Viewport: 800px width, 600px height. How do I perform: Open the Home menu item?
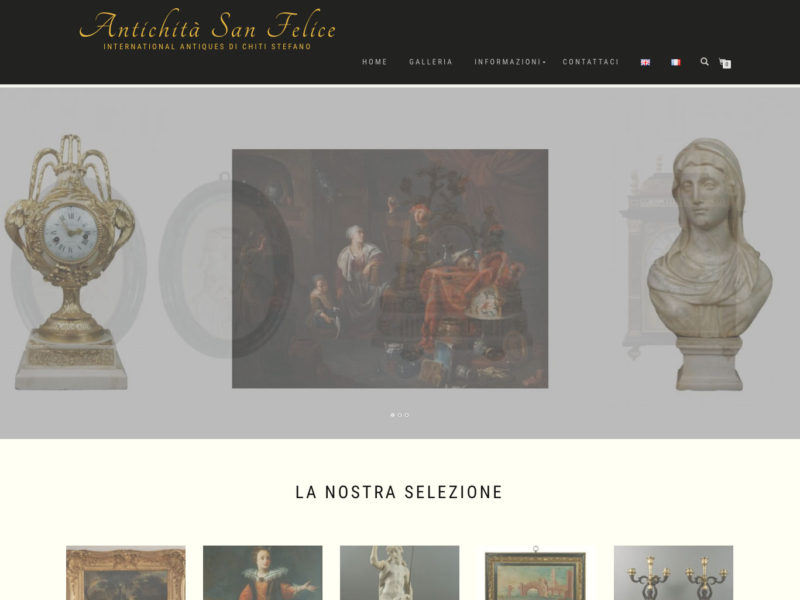pyautogui.click(x=374, y=62)
